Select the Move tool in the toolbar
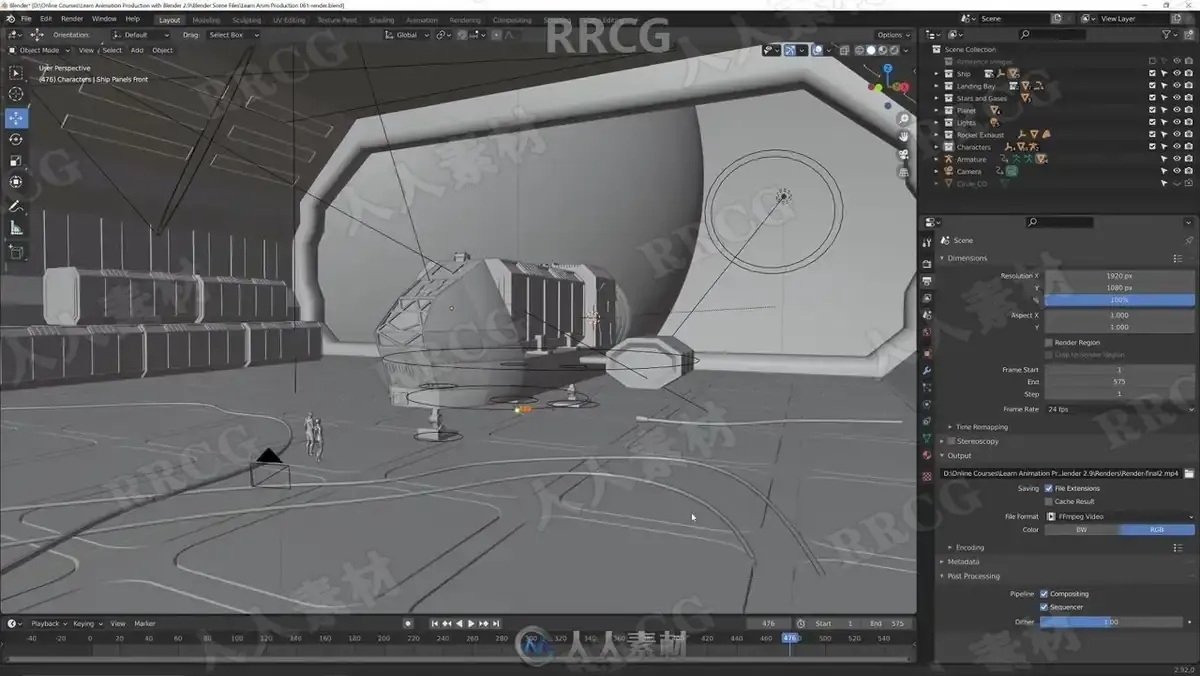 16,117
